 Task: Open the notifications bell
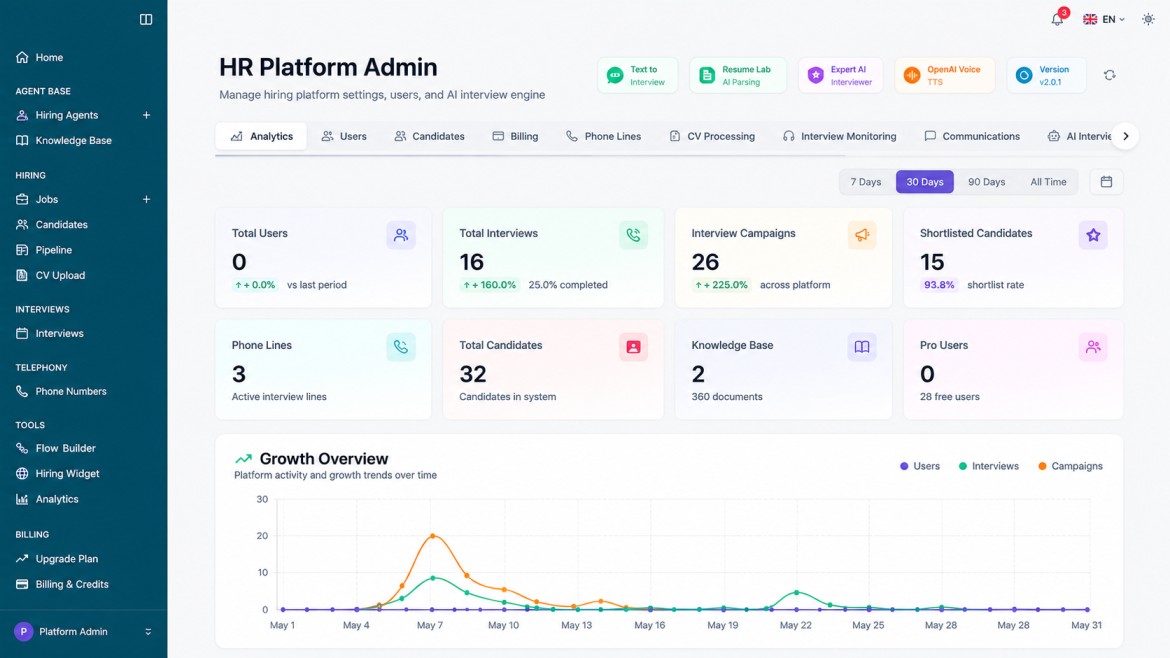click(1057, 19)
